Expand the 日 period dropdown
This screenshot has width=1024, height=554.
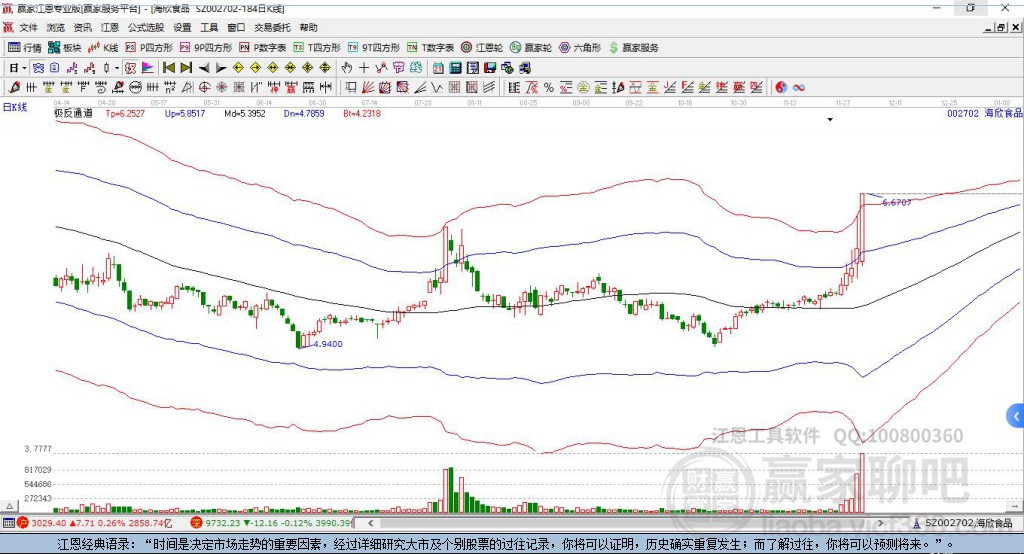(x=24, y=68)
